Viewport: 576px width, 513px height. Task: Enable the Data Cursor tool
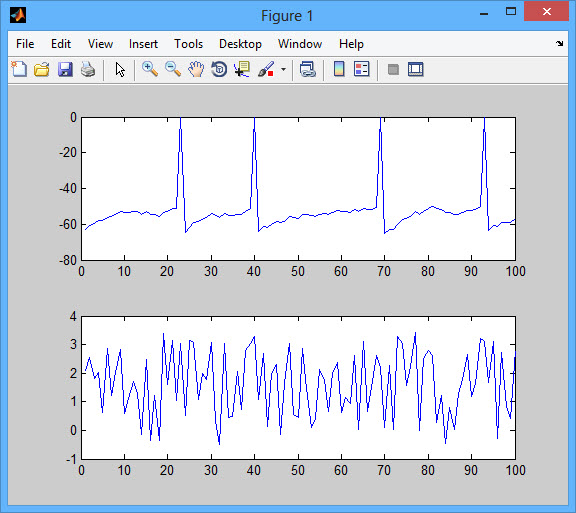tap(242, 69)
